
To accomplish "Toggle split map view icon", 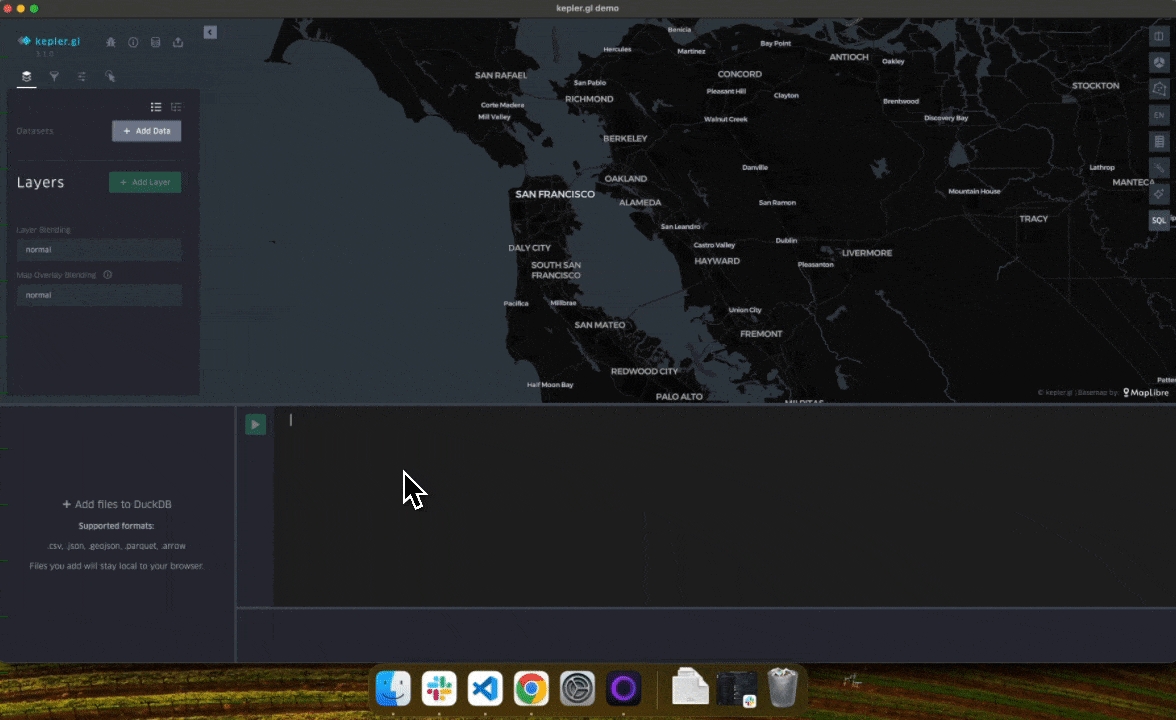I will [x=1159, y=37].
